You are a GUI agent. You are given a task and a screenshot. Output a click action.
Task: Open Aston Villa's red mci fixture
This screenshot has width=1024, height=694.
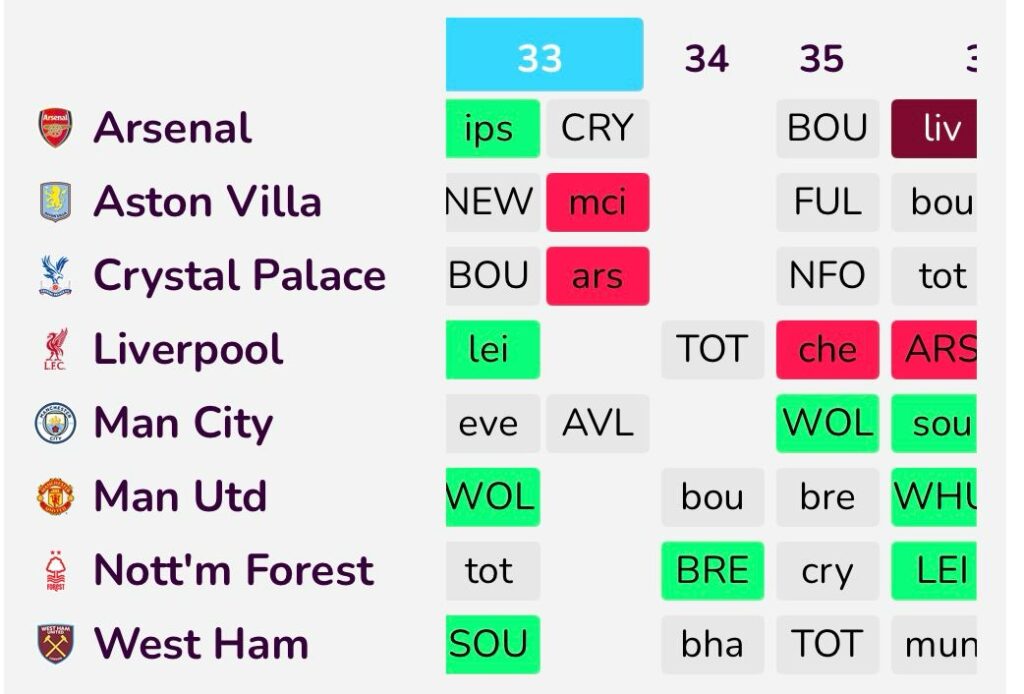(x=597, y=202)
